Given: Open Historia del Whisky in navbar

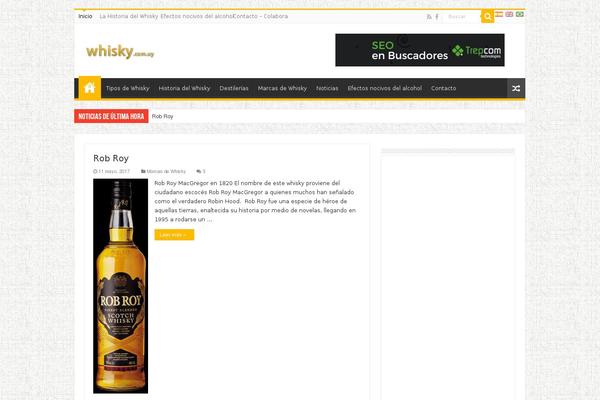Looking at the screenshot, I should pos(184,88).
